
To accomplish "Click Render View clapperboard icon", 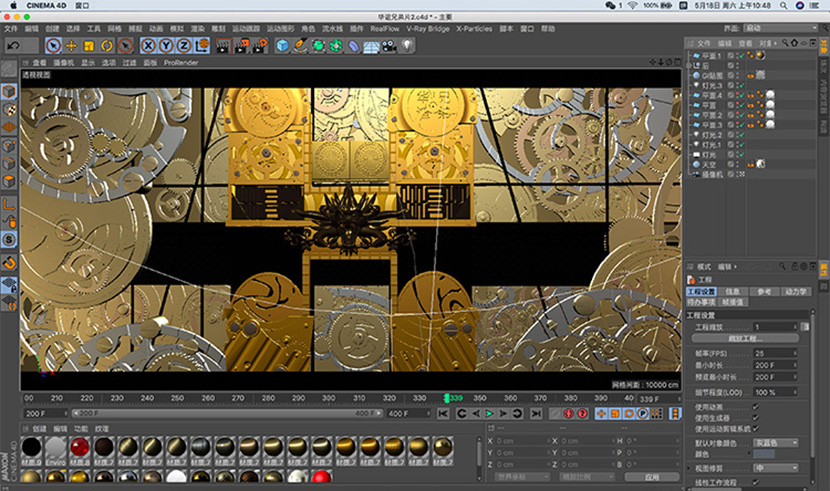I will pyautogui.click(x=223, y=46).
